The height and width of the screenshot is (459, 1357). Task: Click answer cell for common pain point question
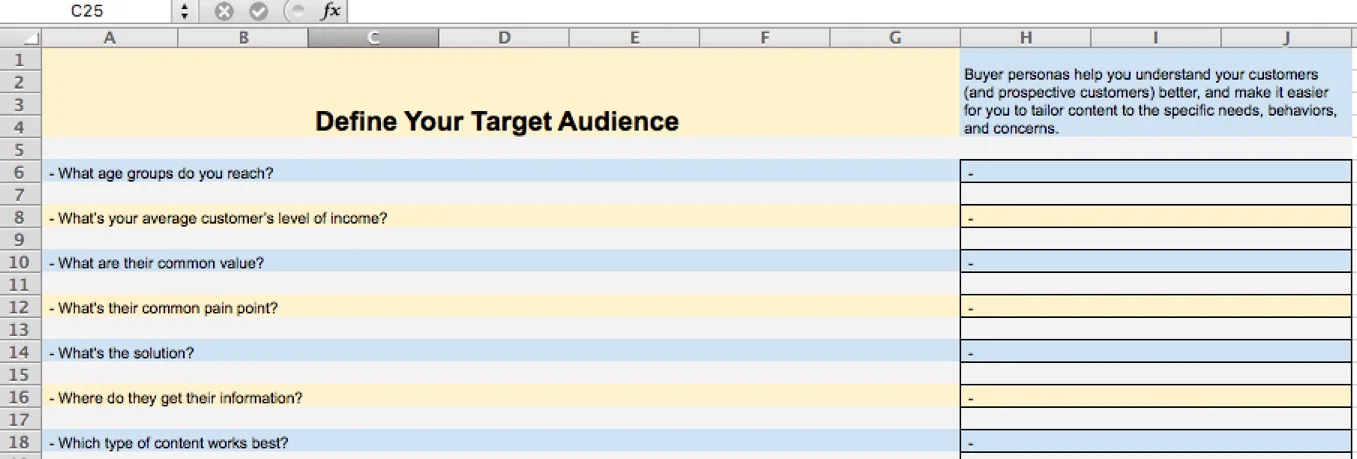(x=1156, y=307)
